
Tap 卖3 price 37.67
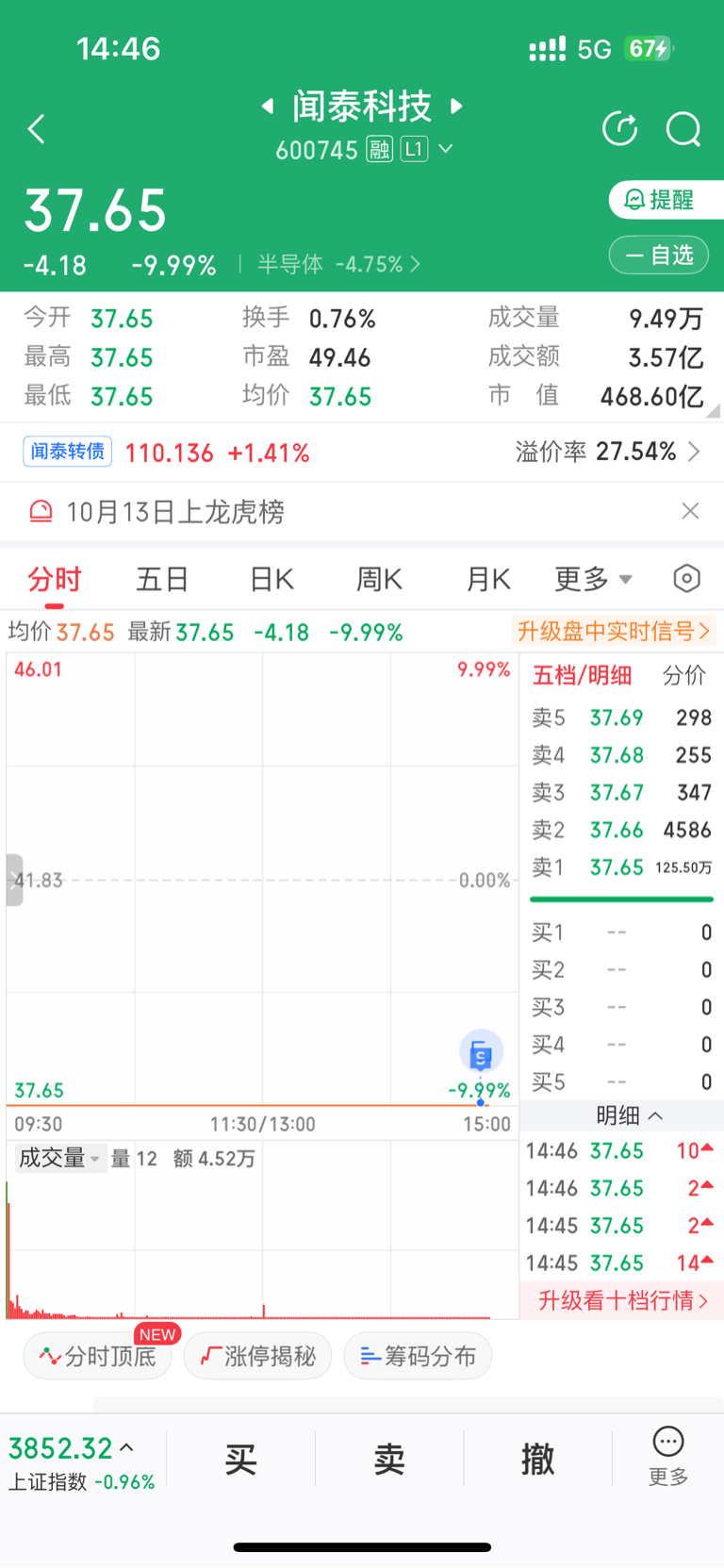point(617,792)
